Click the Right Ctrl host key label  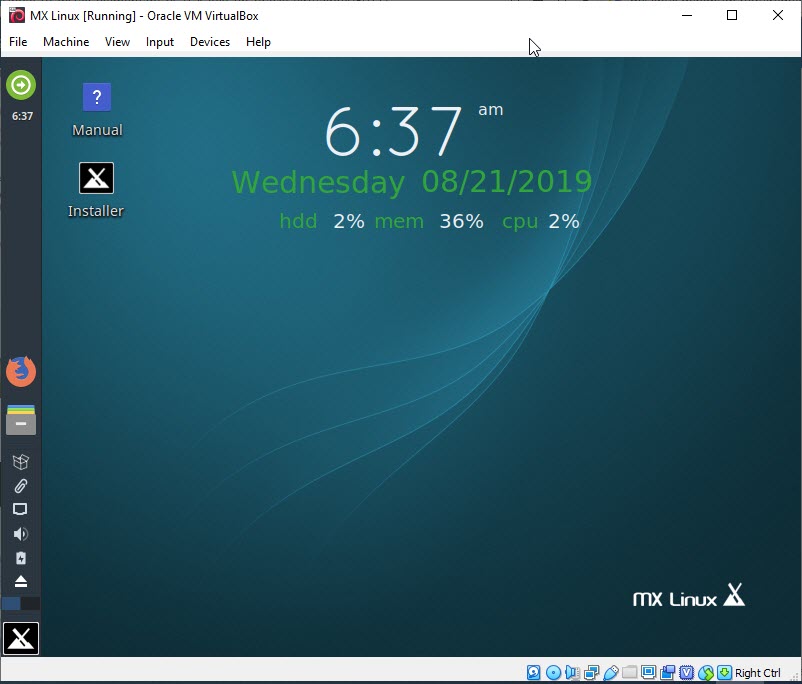[758, 673]
